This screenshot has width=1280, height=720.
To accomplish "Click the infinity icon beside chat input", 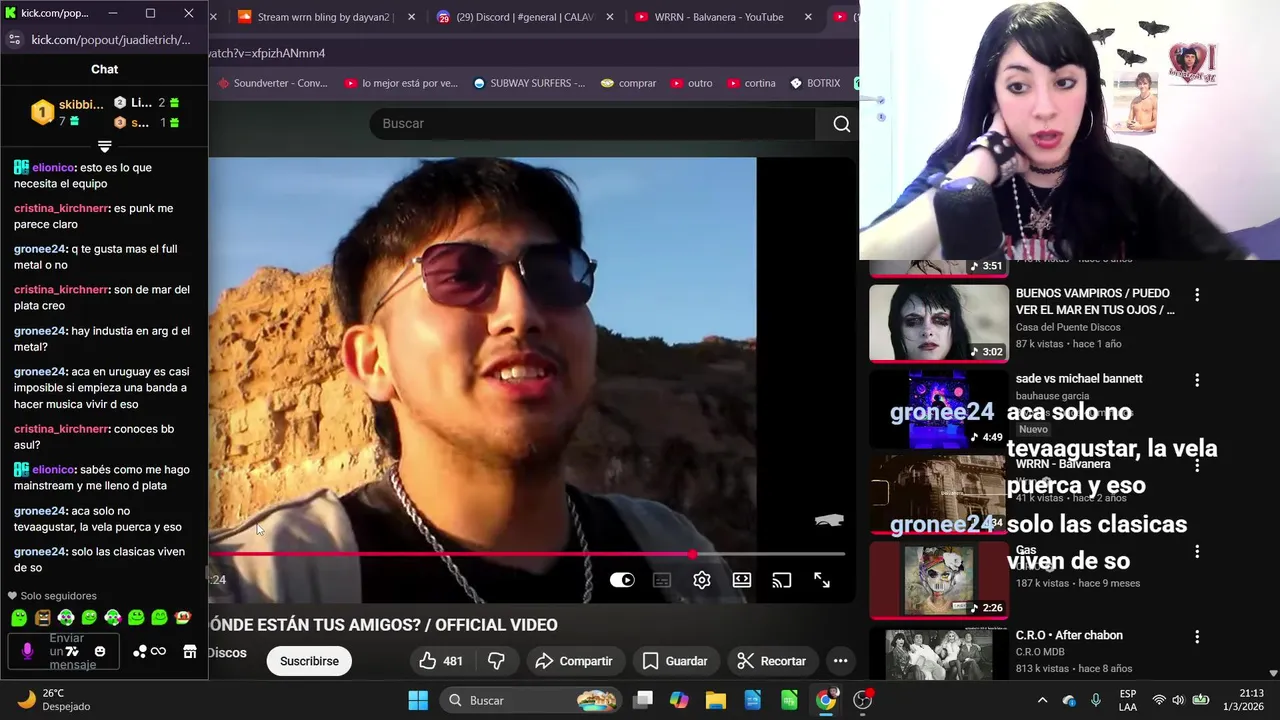I will (159, 651).
